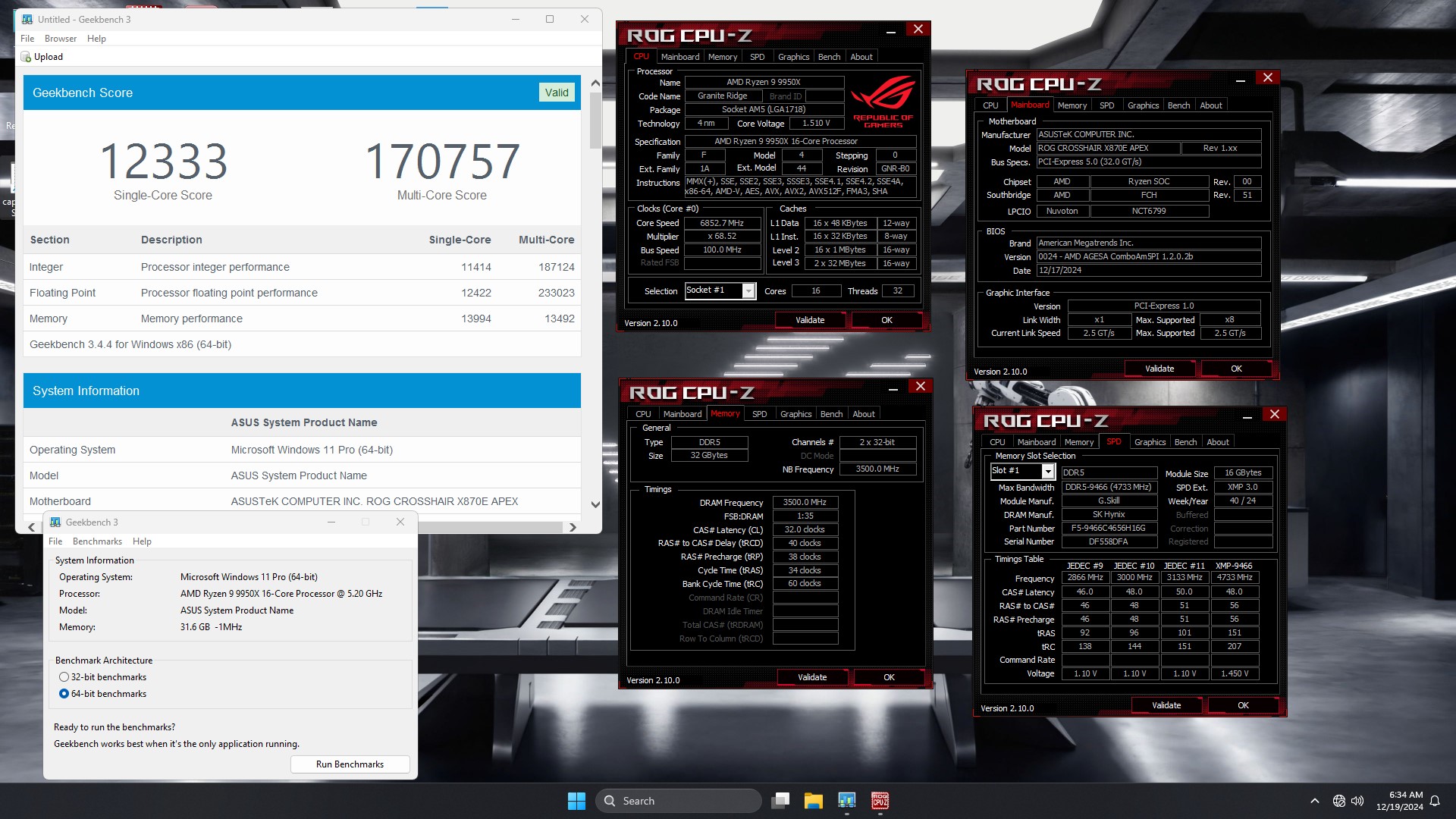
Task: Click multi-core score 170757
Action: 442,161
